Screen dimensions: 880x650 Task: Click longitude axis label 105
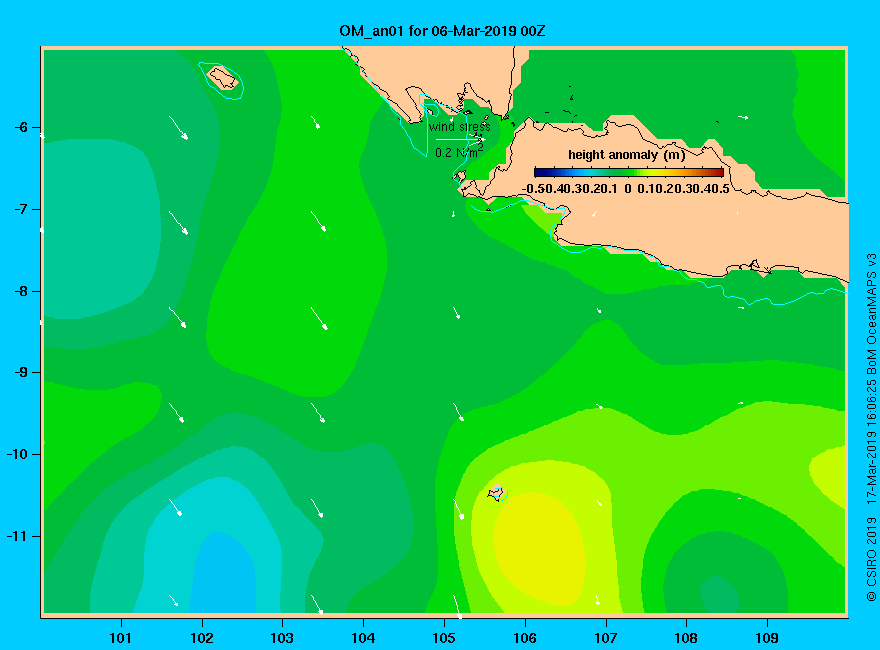[x=444, y=638]
